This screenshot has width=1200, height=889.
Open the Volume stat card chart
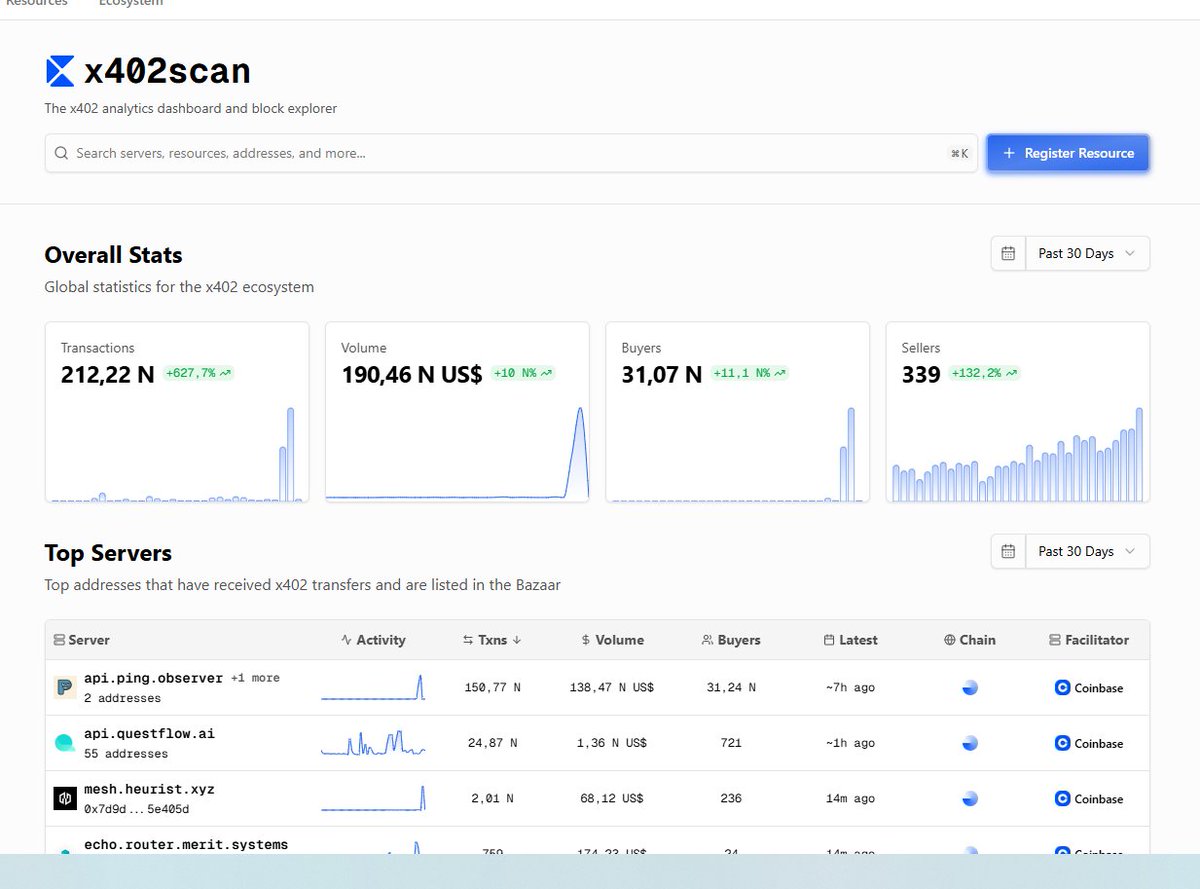[x=457, y=453]
